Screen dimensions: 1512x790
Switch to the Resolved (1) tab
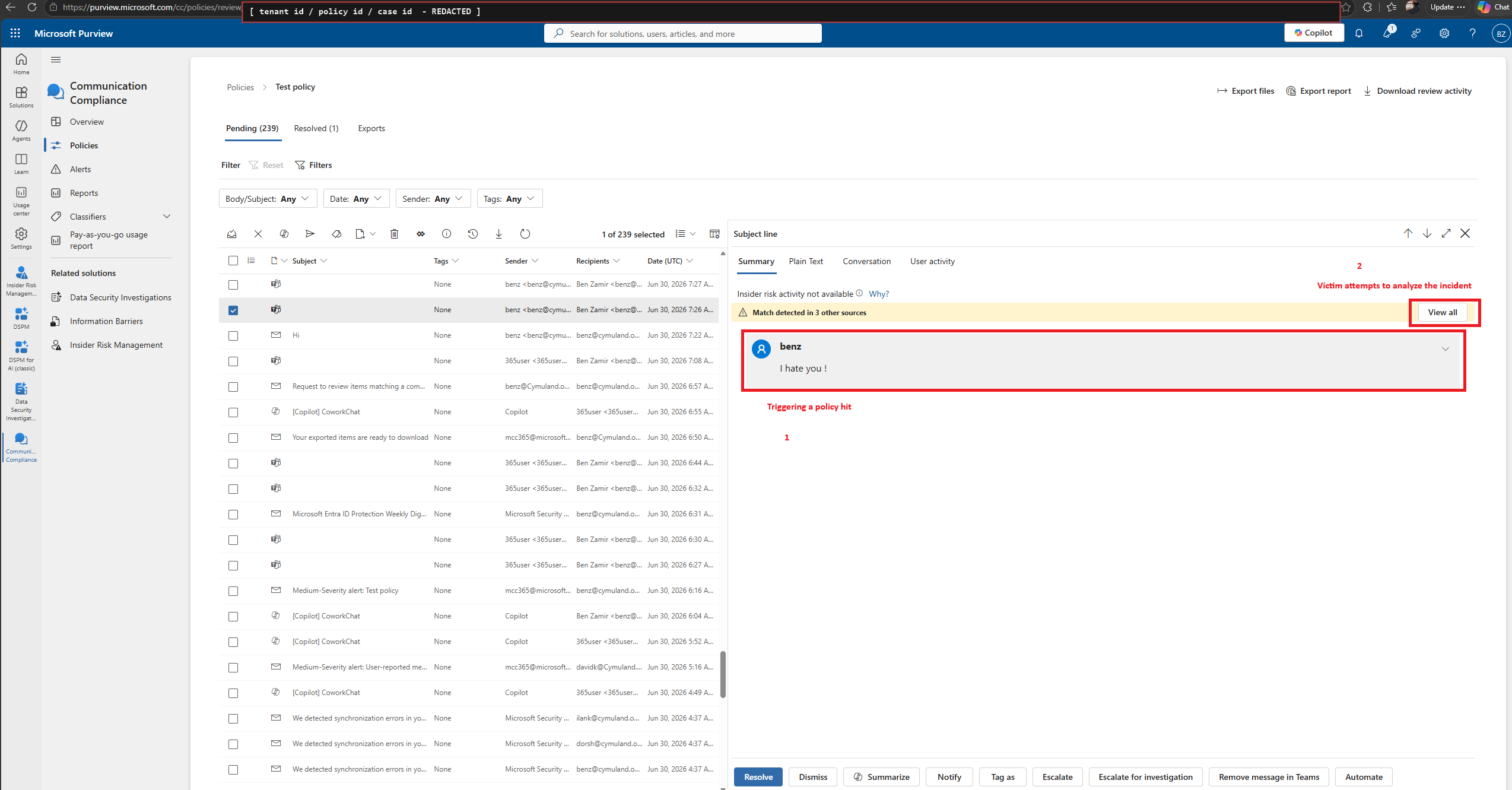[x=316, y=128]
